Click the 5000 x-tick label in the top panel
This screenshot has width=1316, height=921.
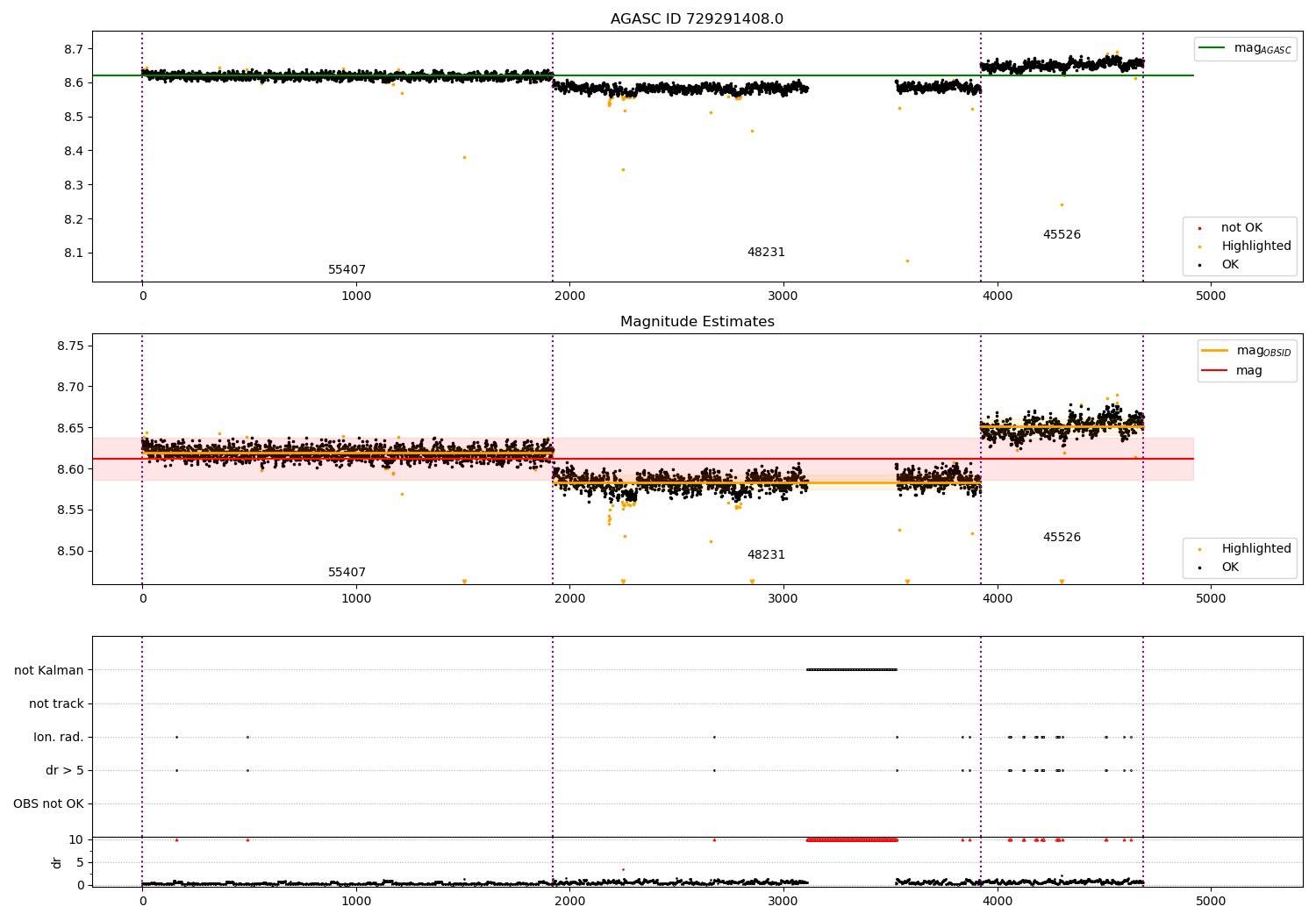(1211, 296)
